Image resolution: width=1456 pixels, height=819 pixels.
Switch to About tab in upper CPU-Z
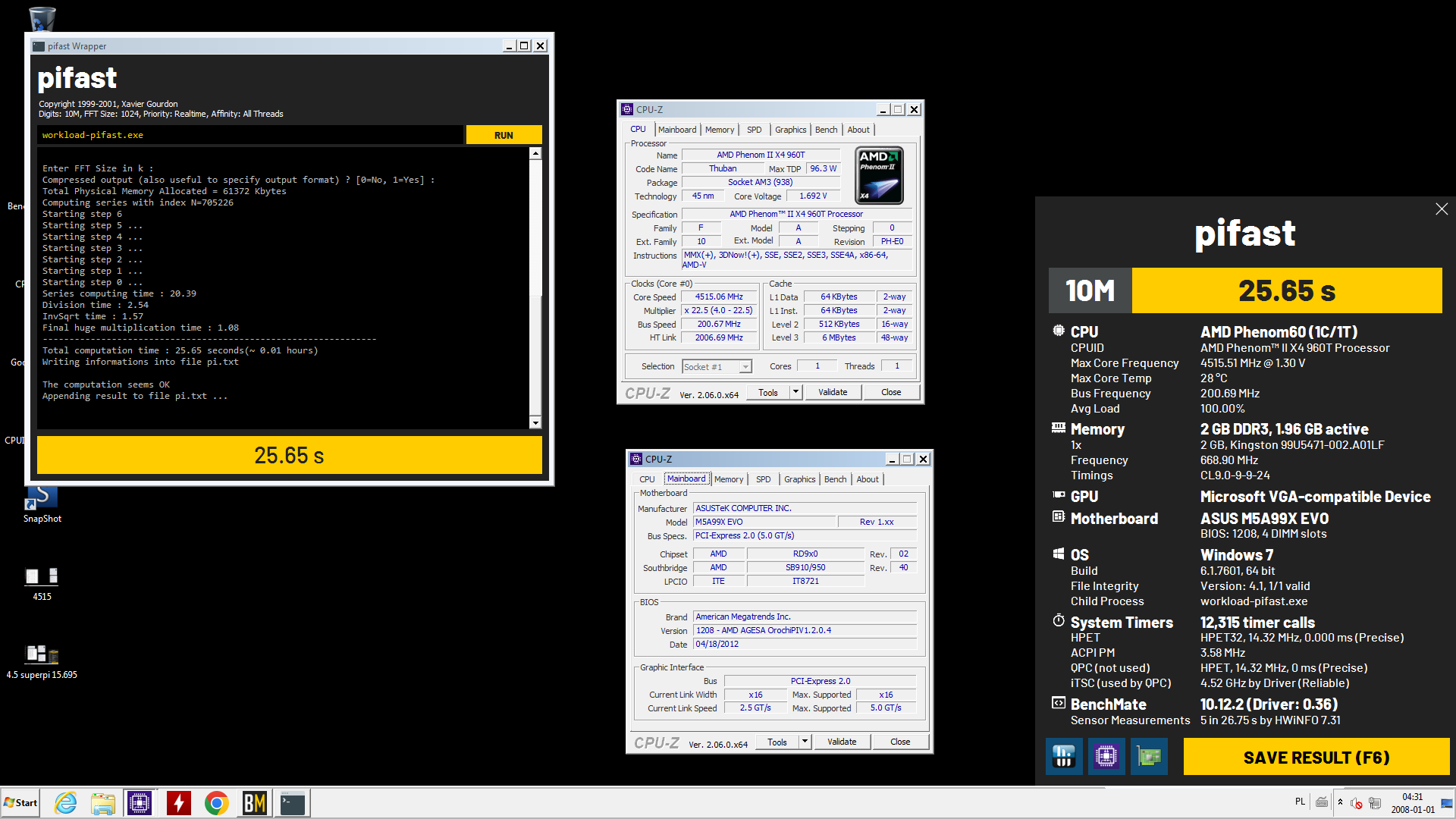858,130
